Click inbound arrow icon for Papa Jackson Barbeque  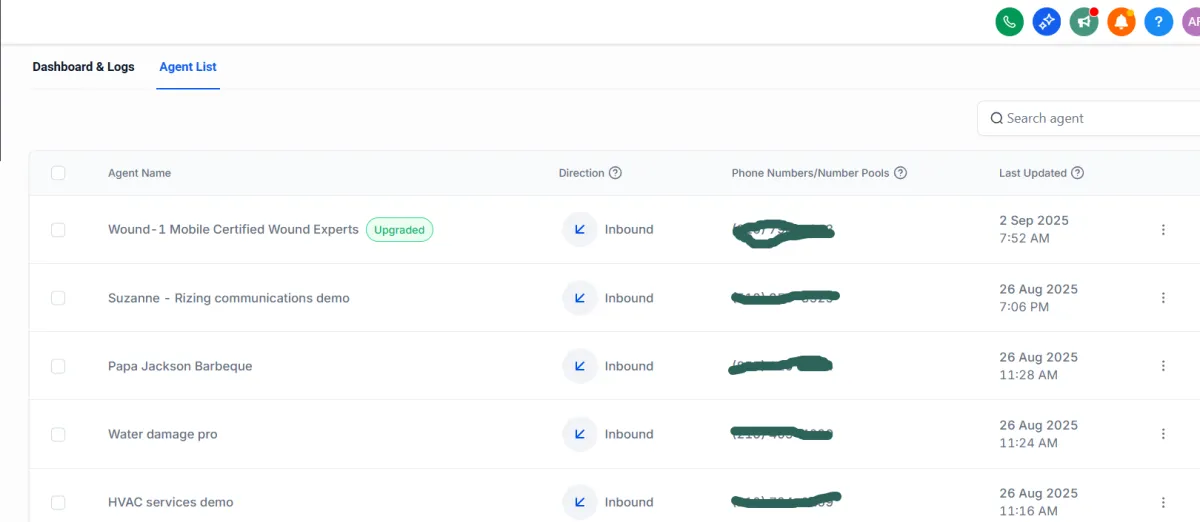click(579, 366)
